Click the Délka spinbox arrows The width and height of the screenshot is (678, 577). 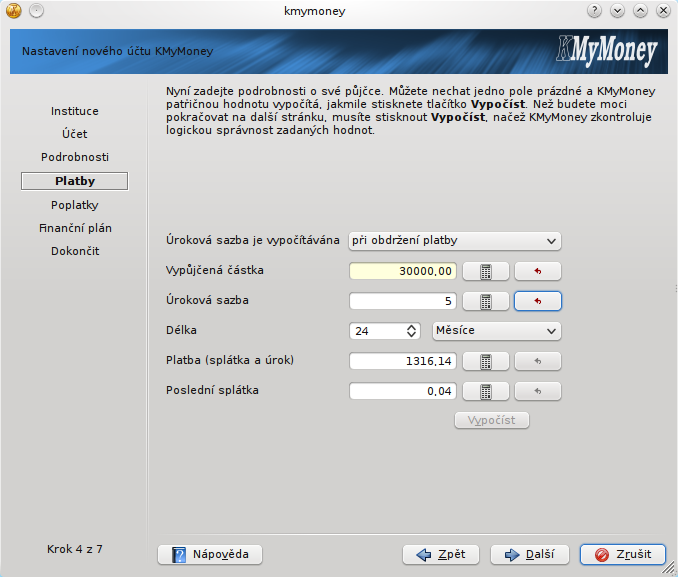tap(412, 331)
